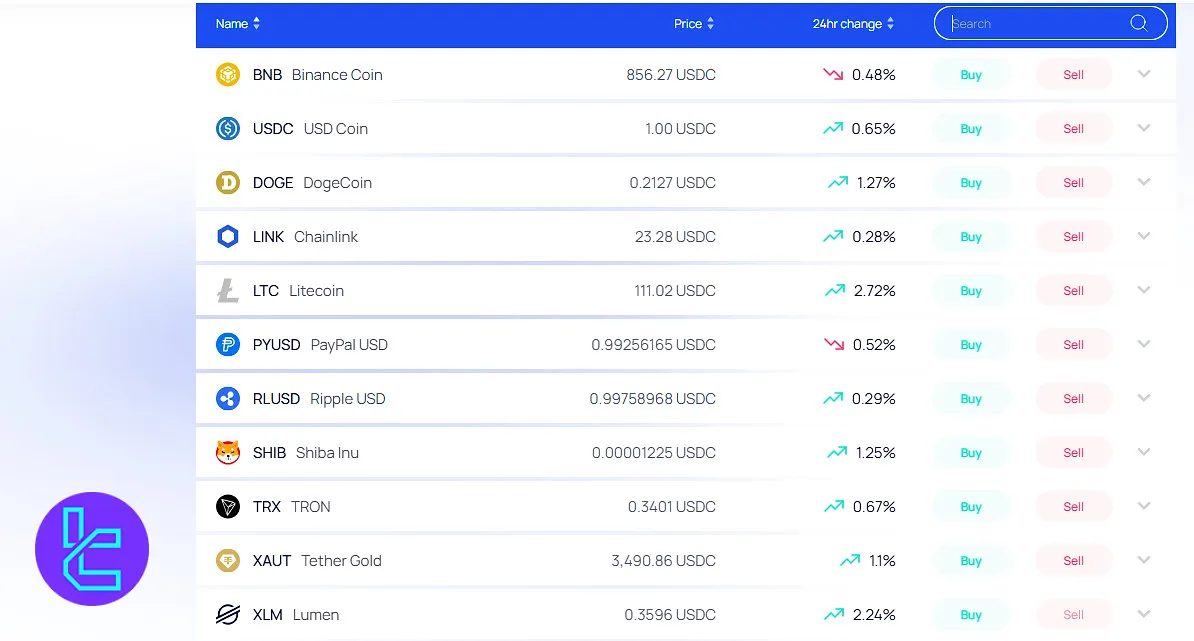The width and height of the screenshot is (1194, 641).
Task: Buy DogeCoin
Action: [971, 183]
